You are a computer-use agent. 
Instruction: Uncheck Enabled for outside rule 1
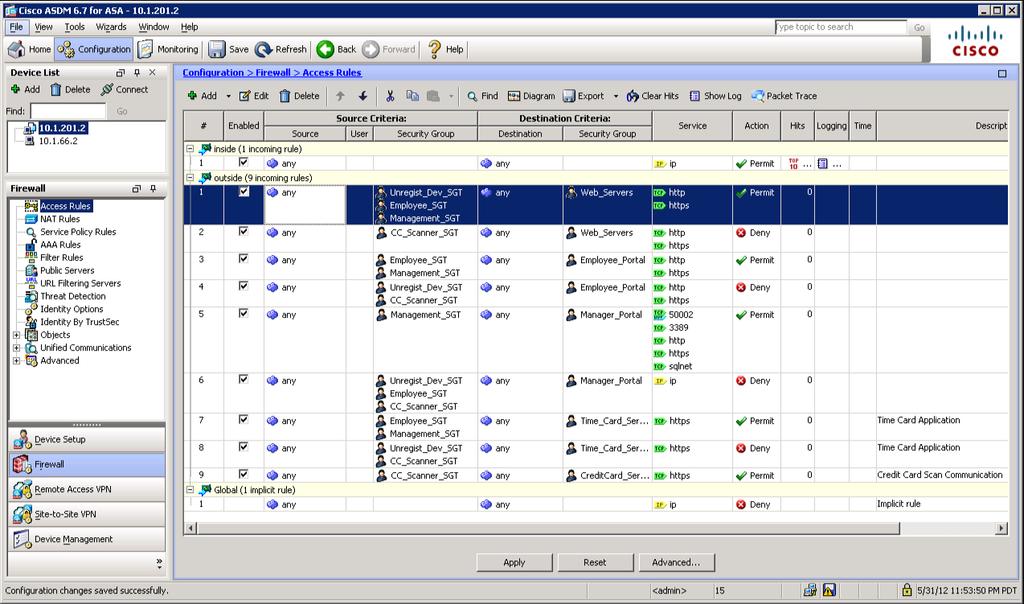(244, 192)
